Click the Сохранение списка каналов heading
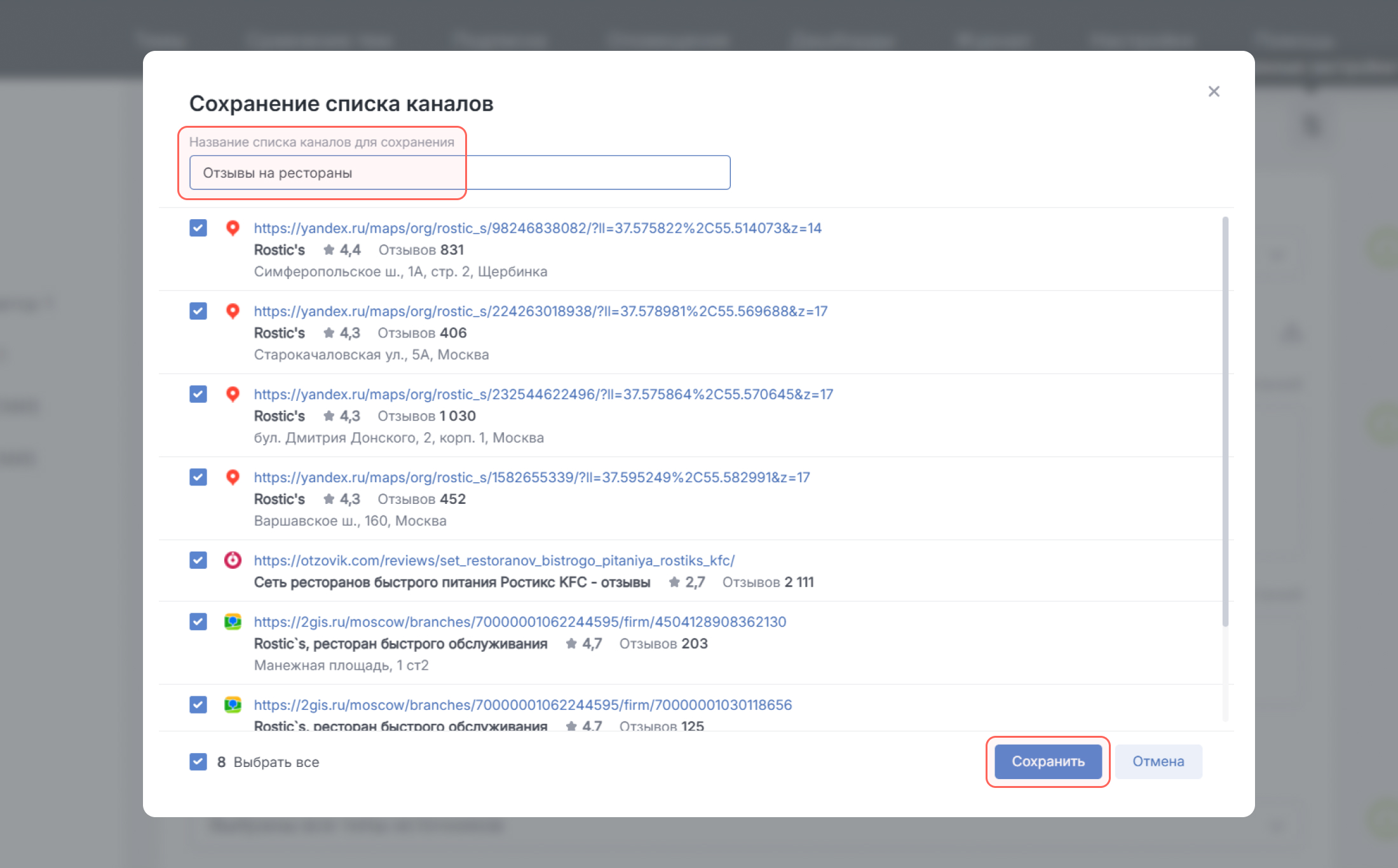 [341, 104]
